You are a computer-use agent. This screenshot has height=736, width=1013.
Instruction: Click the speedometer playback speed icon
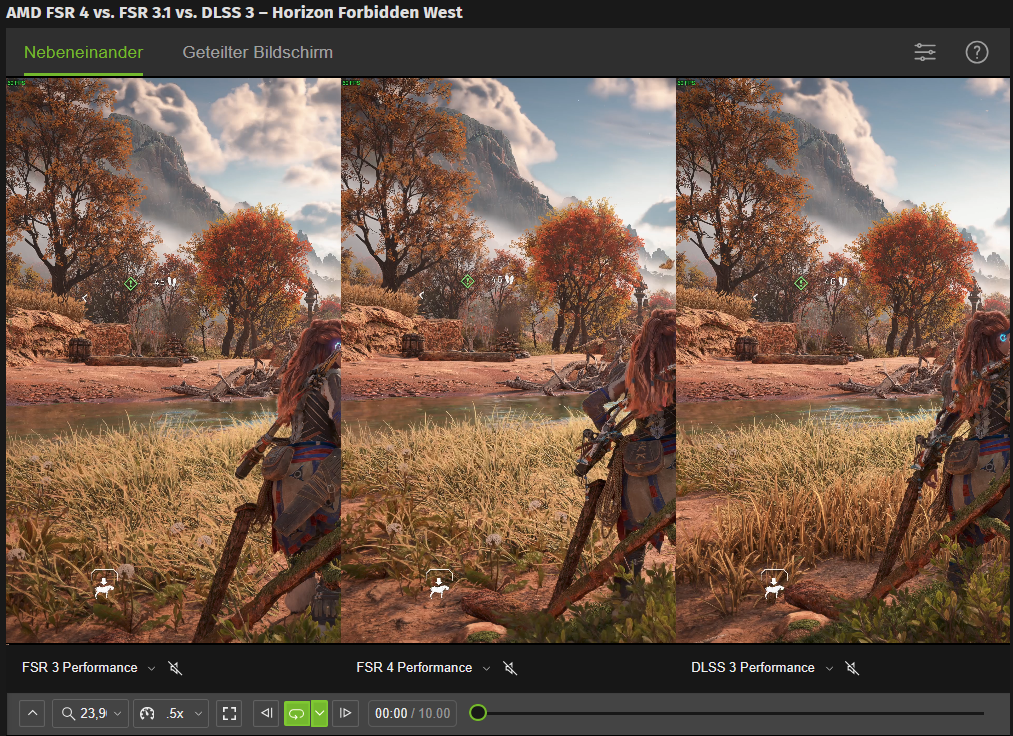(147, 713)
